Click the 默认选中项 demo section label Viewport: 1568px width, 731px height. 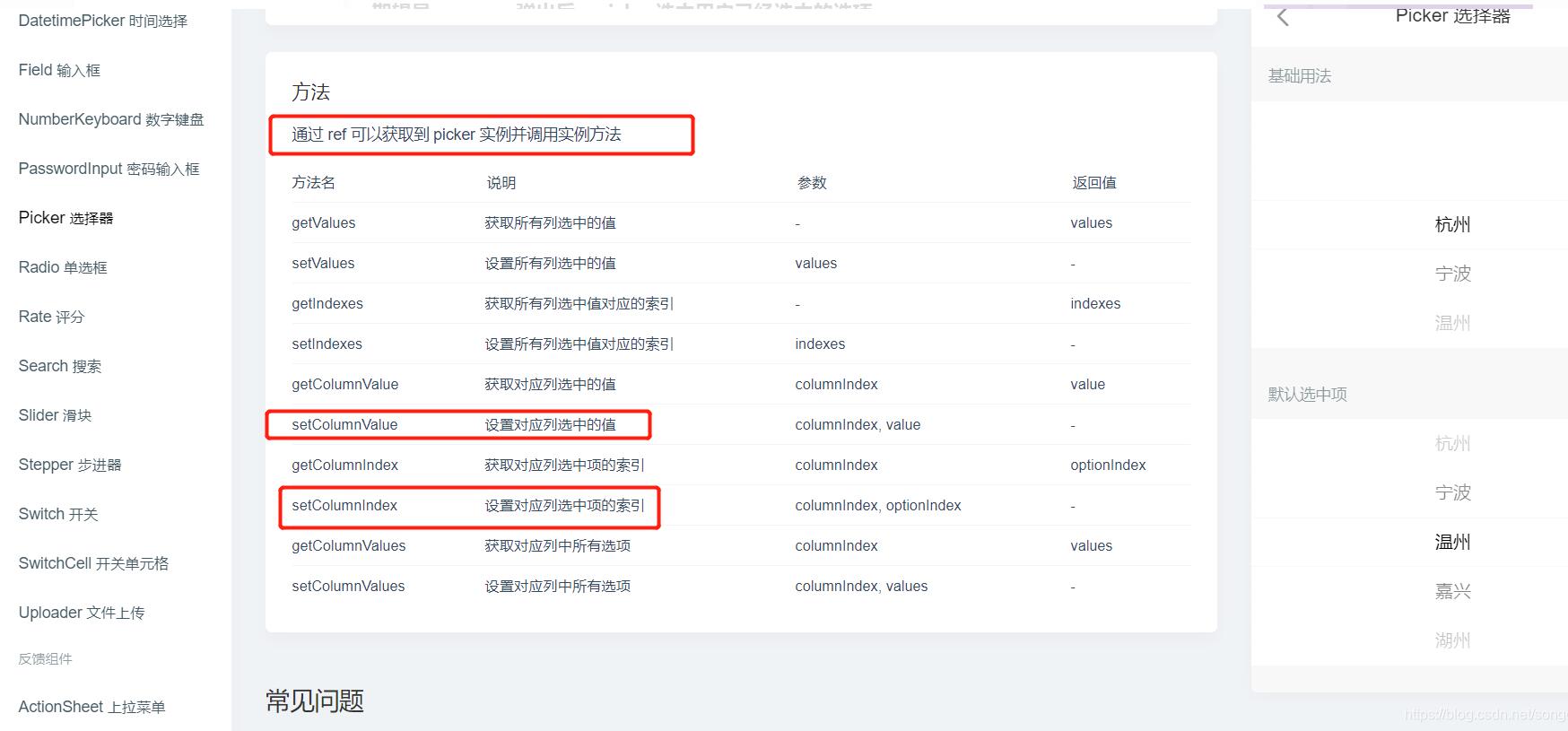[1307, 395]
